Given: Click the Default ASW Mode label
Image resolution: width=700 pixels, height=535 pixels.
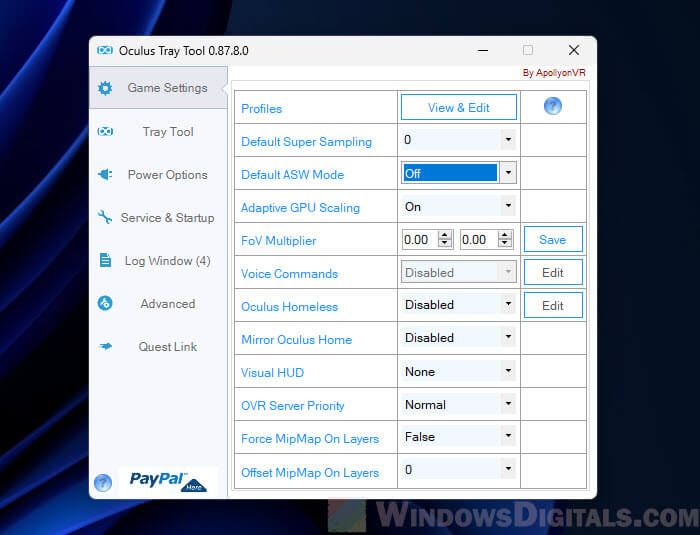Looking at the screenshot, I should (x=292, y=175).
